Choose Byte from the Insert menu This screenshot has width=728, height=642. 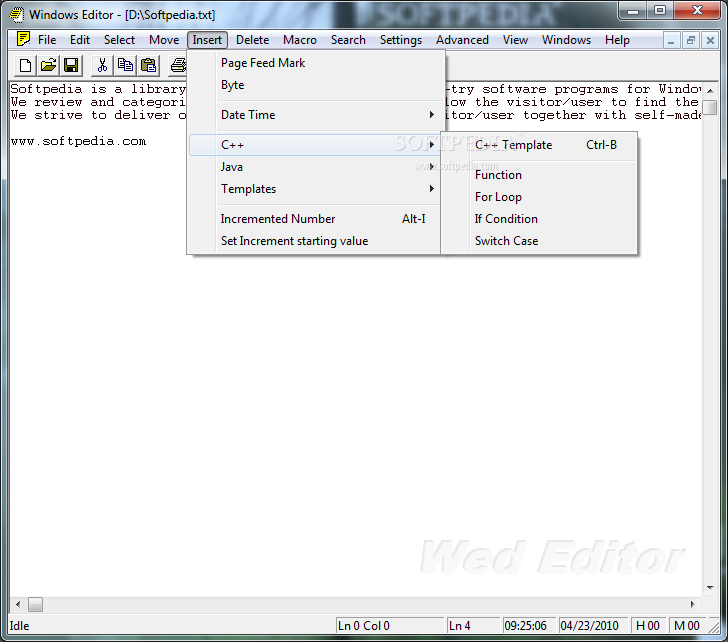(314, 85)
